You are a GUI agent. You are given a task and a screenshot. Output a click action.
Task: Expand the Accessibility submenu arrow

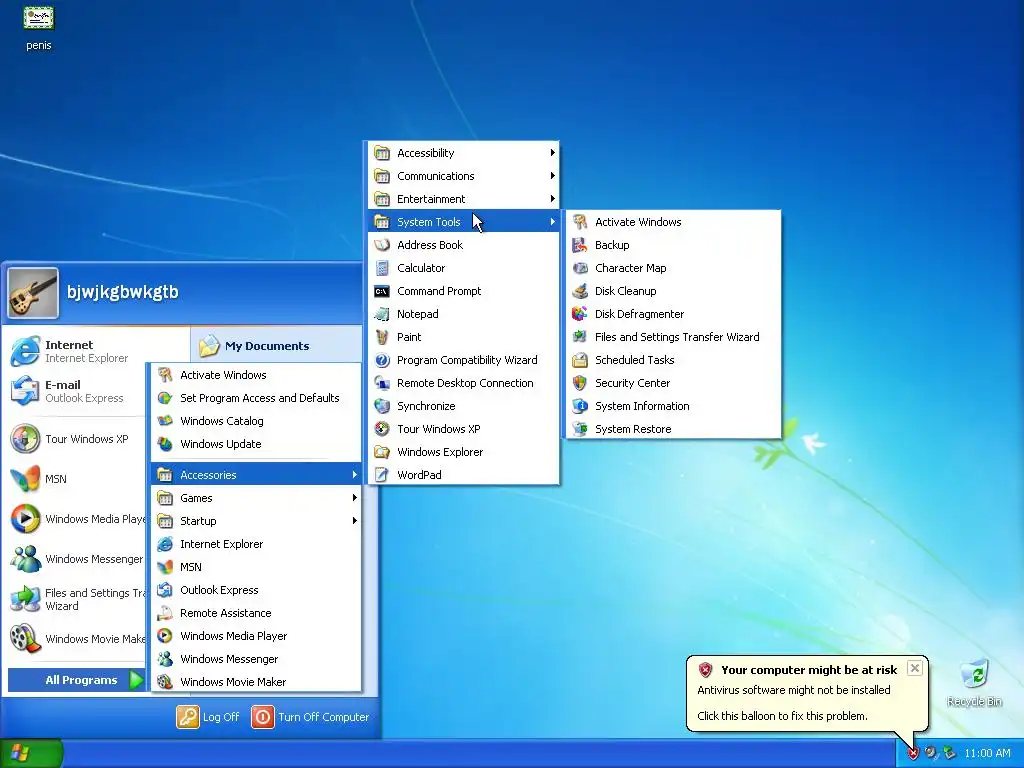(x=552, y=153)
